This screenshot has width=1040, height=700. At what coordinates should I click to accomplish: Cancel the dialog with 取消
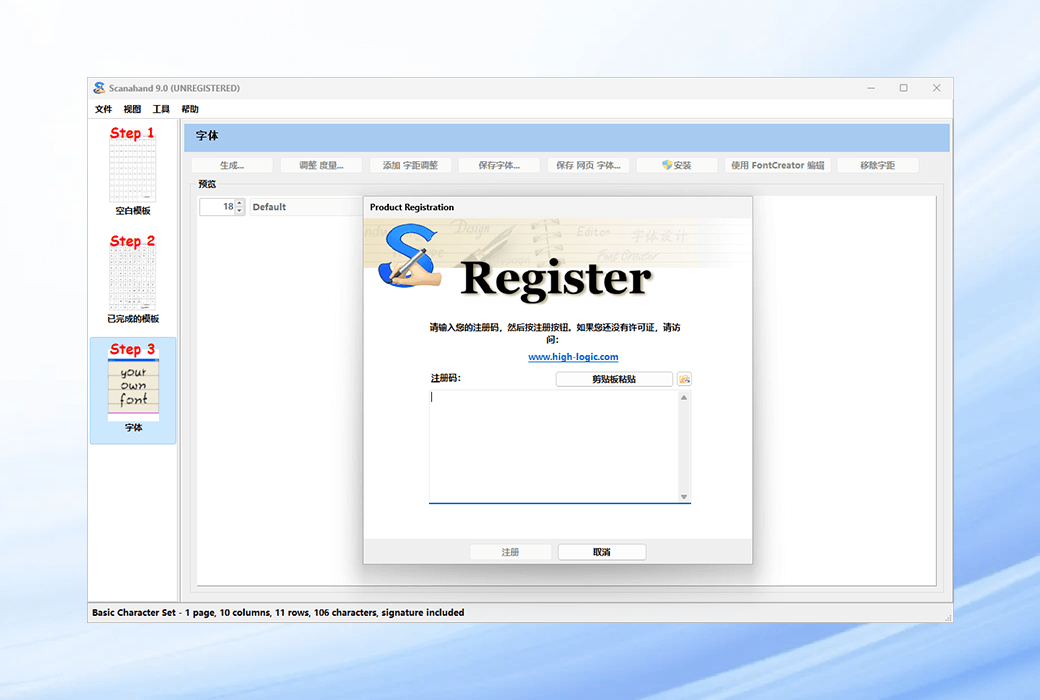[x=602, y=552]
